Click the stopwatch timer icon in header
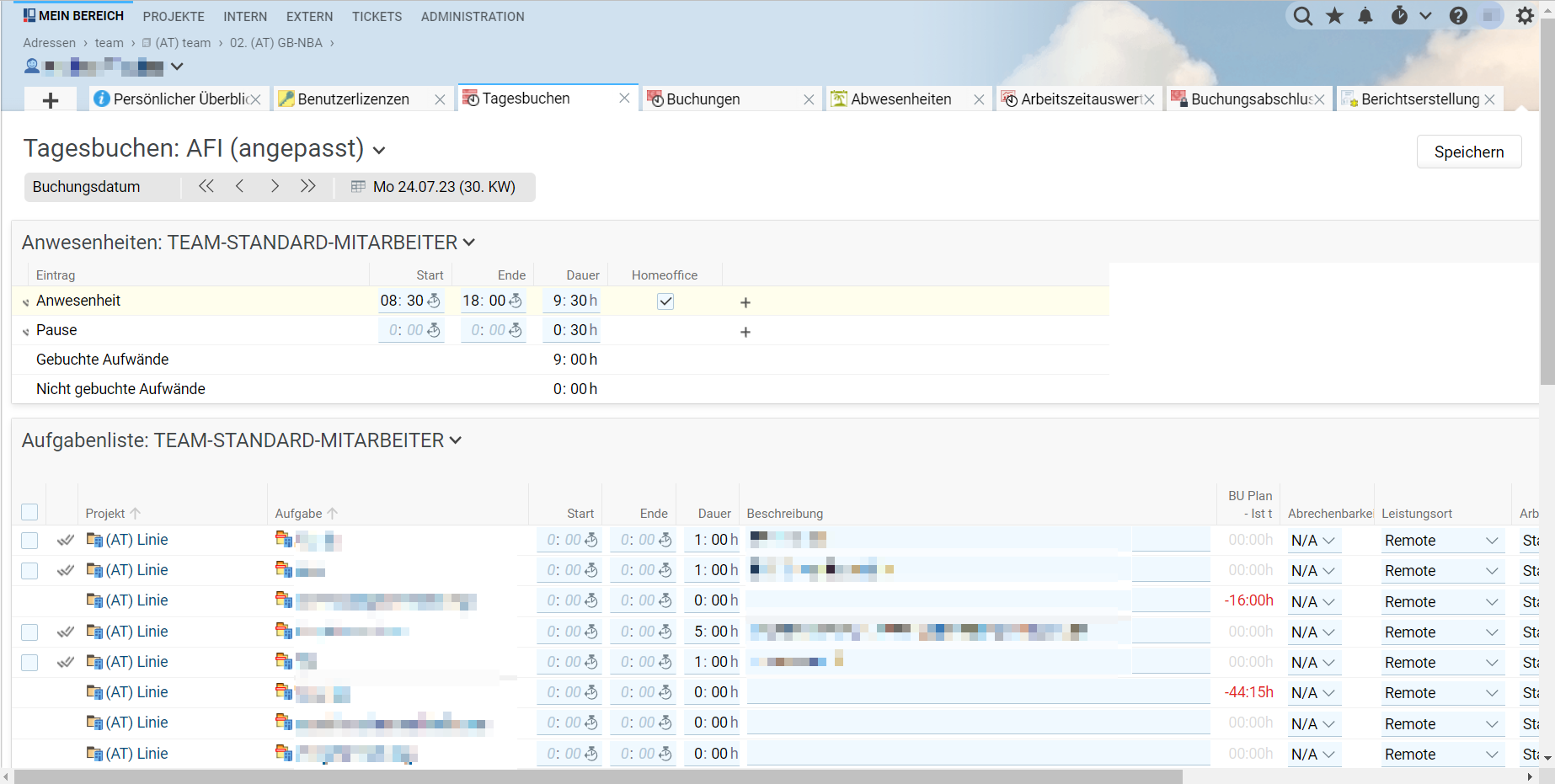Viewport: 1555px width, 784px height. (1399, 16)
